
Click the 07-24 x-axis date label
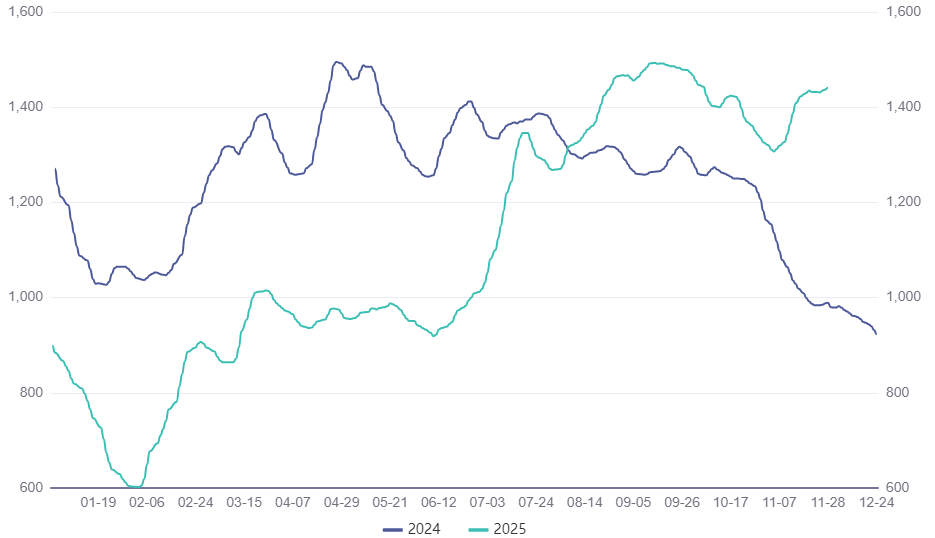[537, 504]
